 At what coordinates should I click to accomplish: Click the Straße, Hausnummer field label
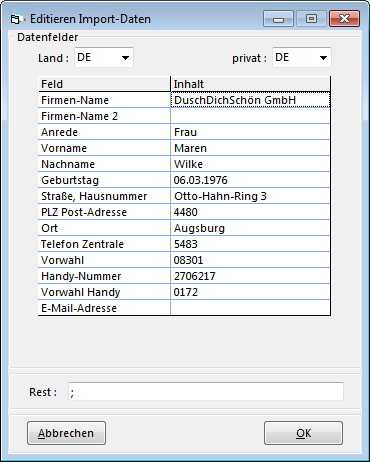point(104,196)
